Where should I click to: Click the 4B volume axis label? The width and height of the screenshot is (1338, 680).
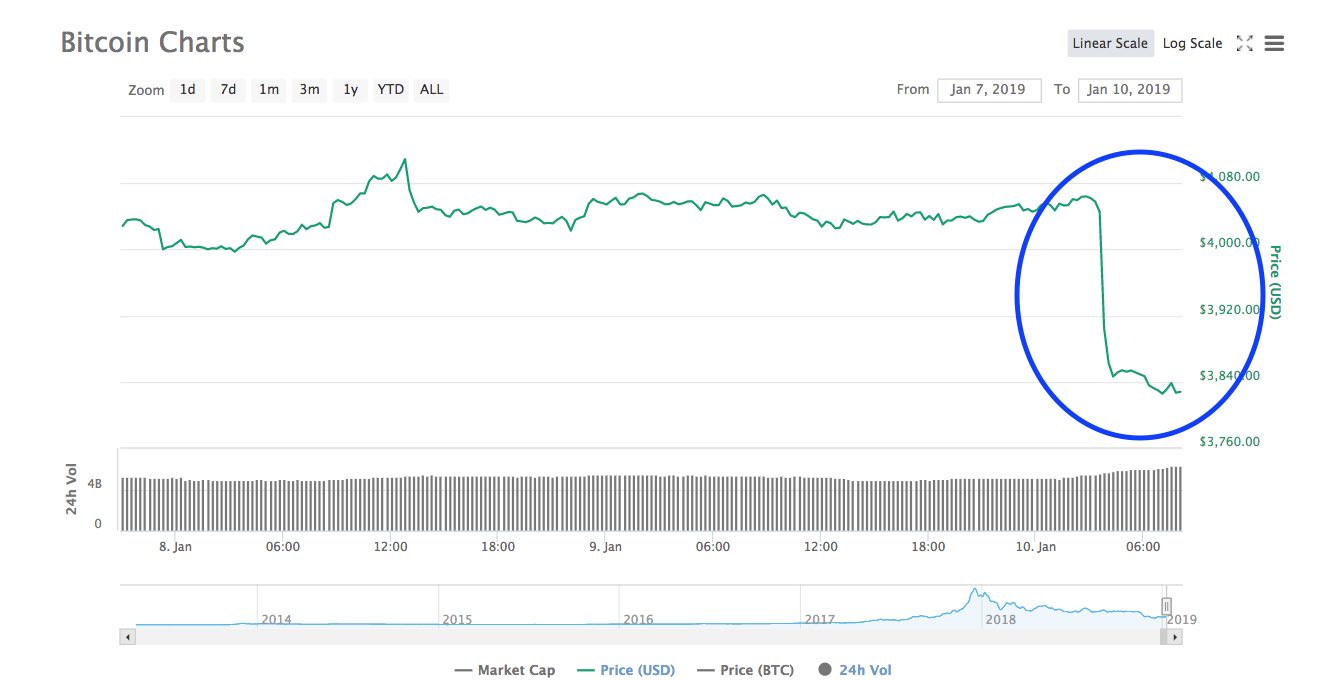[95, 484]
